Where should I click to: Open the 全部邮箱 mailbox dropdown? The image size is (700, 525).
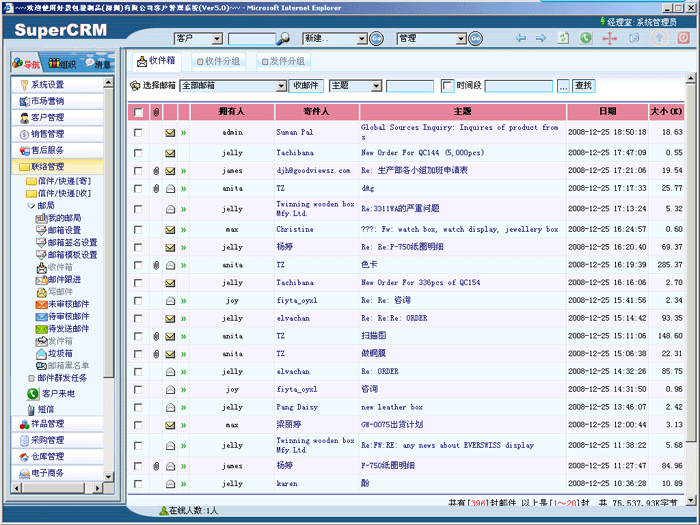233,86
